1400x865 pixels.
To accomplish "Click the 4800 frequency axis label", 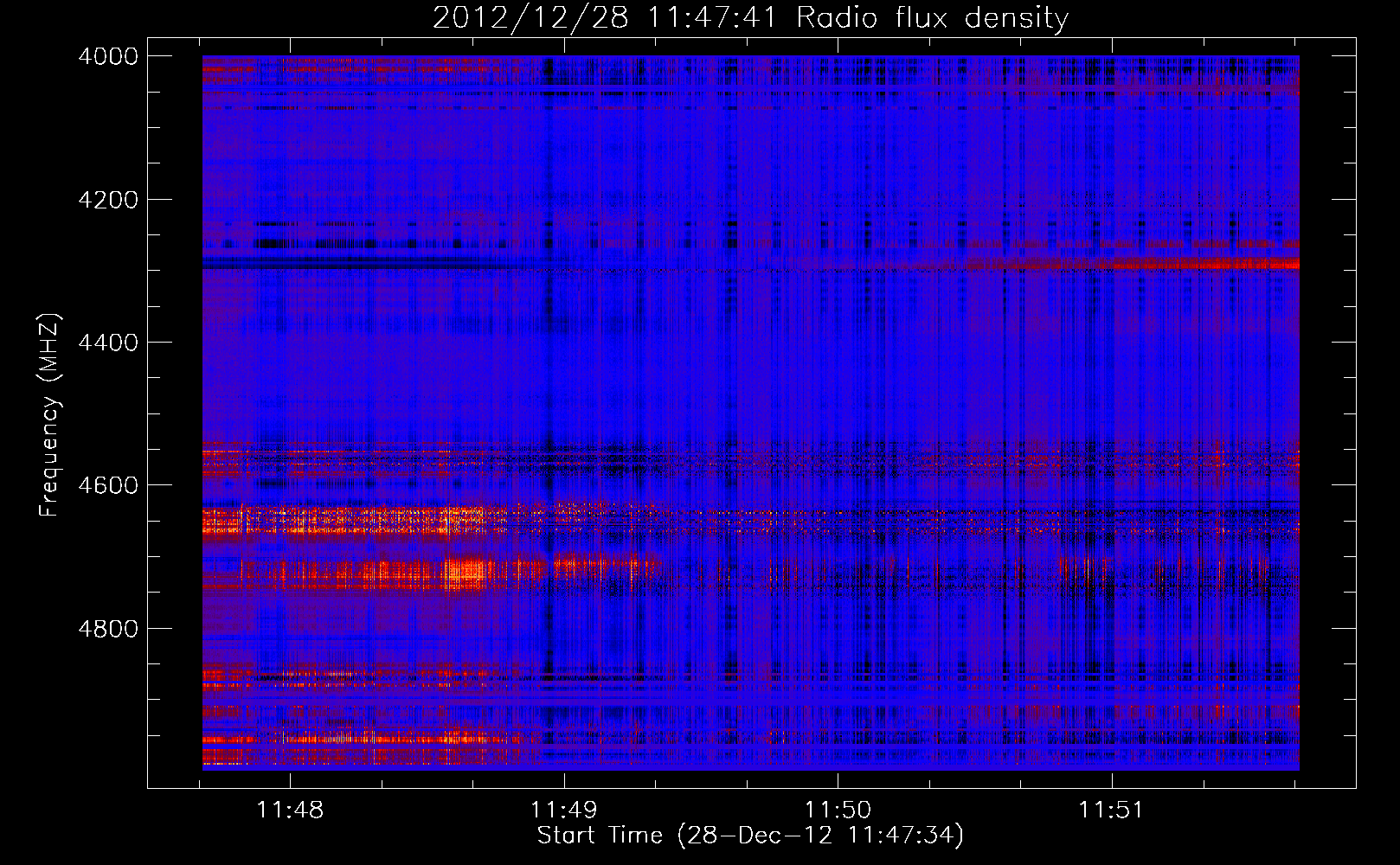I will pyautogui.click(x=108, y=629).
